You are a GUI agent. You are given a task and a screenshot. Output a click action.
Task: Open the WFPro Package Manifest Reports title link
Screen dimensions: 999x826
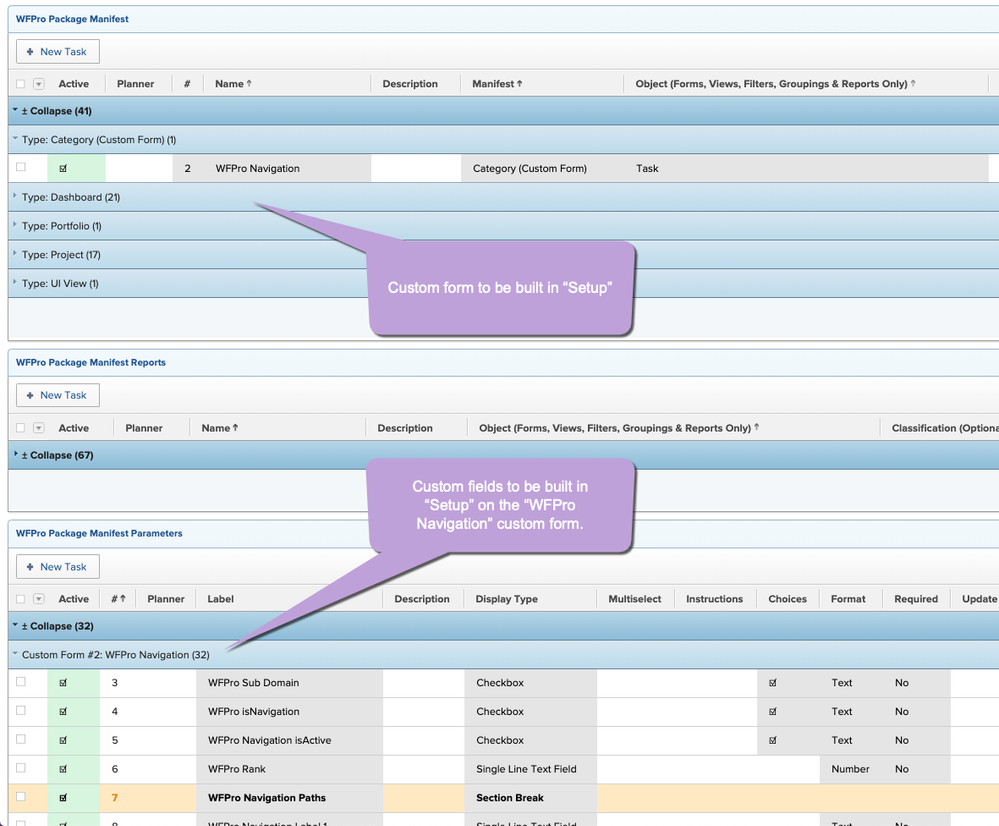pyautogui.click(x=90, y=362)
